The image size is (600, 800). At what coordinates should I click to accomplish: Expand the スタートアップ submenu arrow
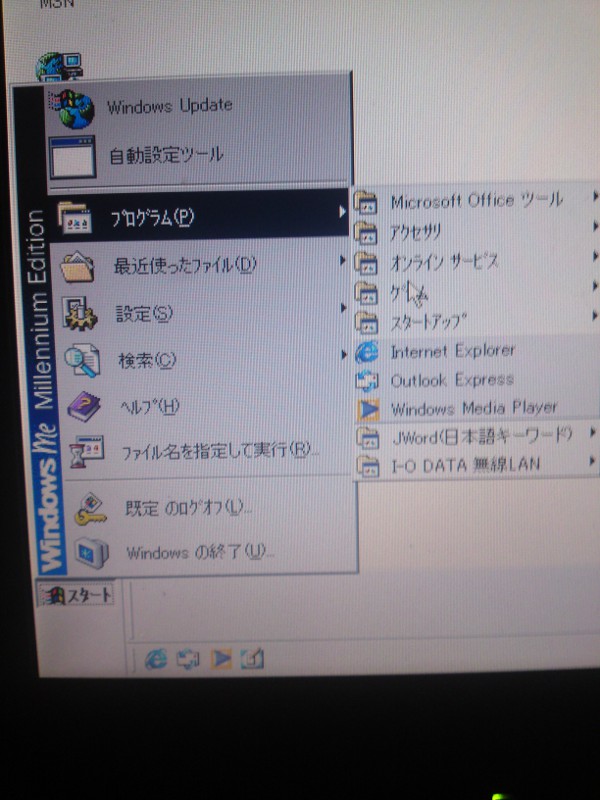click(595, 316)
